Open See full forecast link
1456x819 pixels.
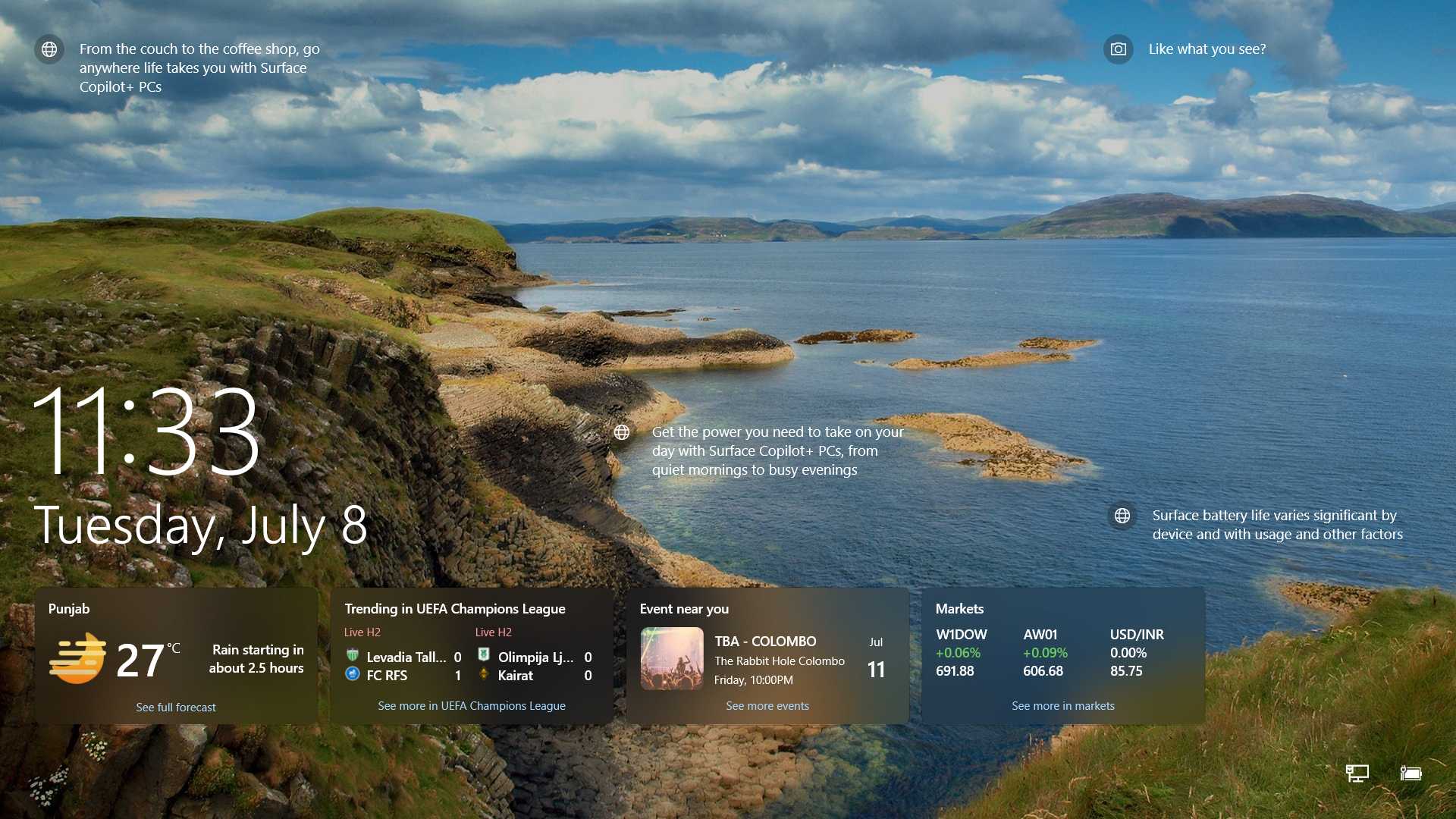tap(176, 707)
